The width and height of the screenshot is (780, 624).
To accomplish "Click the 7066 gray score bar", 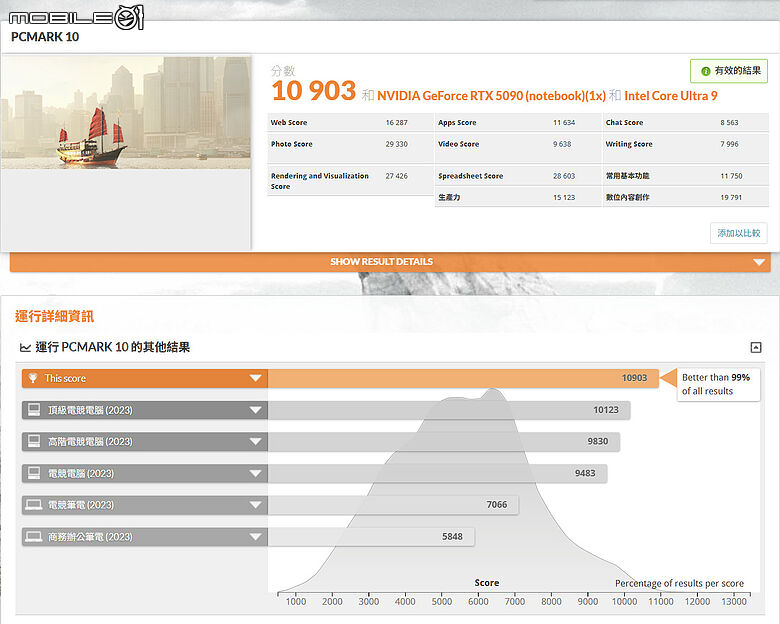I will pyautogui.click(x=393, y=505).
